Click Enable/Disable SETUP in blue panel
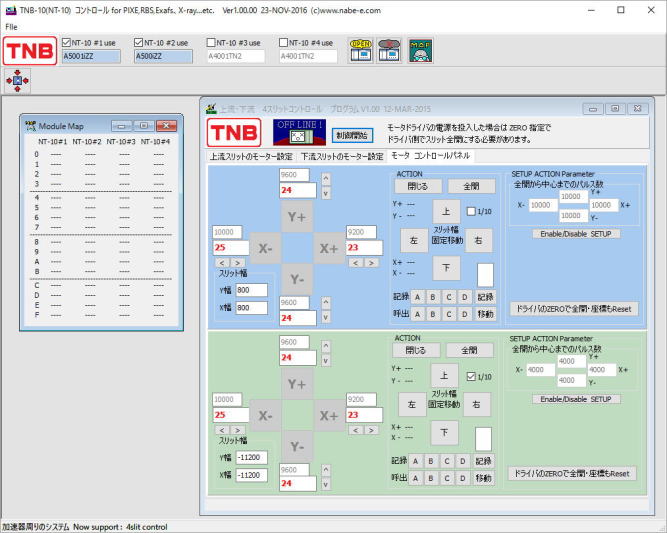 point(576,234)
